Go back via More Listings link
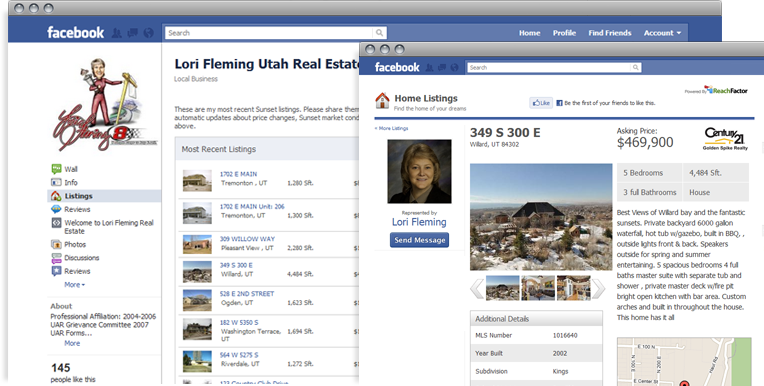 (x=392, y=128)
